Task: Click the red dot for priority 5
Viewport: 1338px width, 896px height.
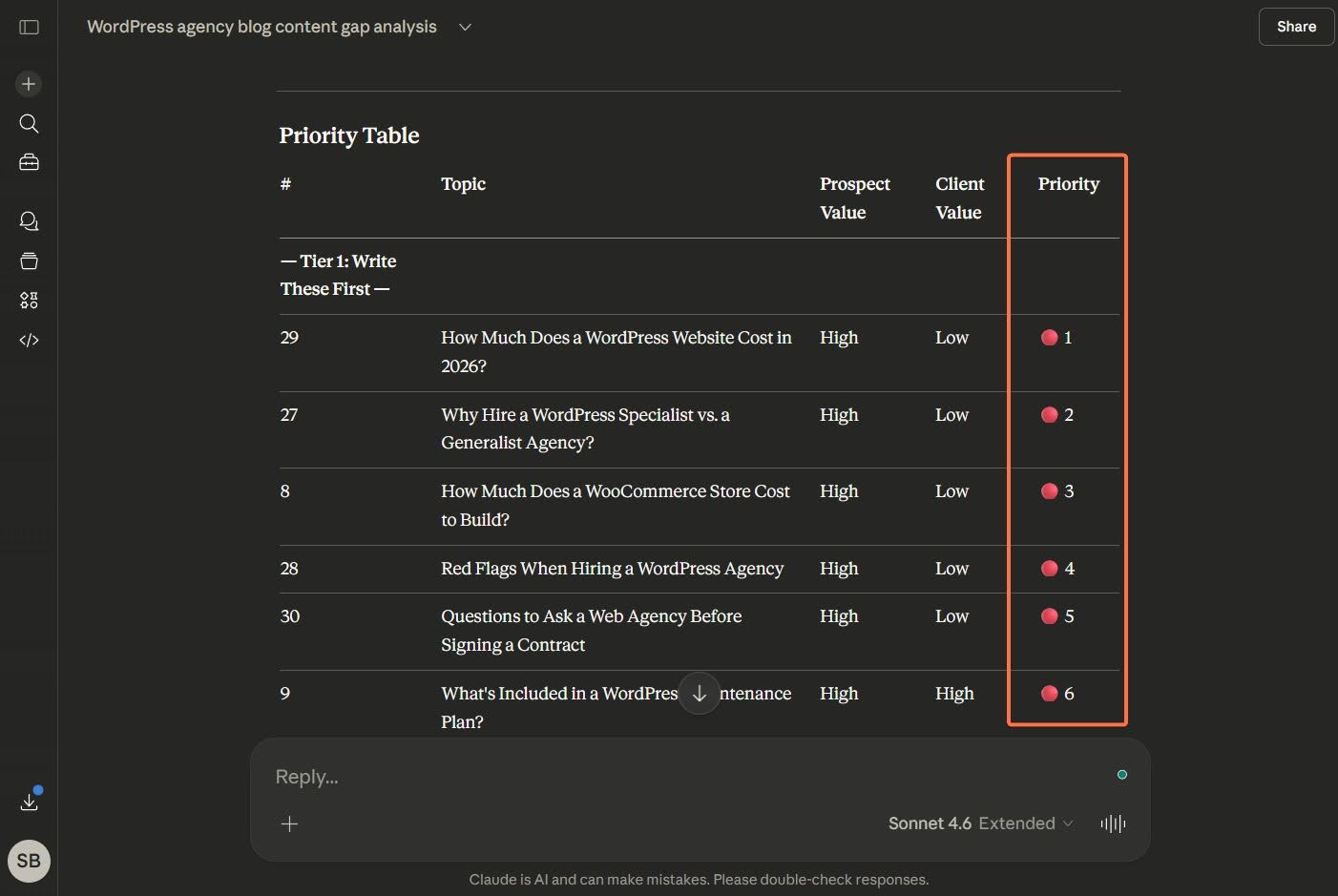Action: click(x=1049, y=616)
